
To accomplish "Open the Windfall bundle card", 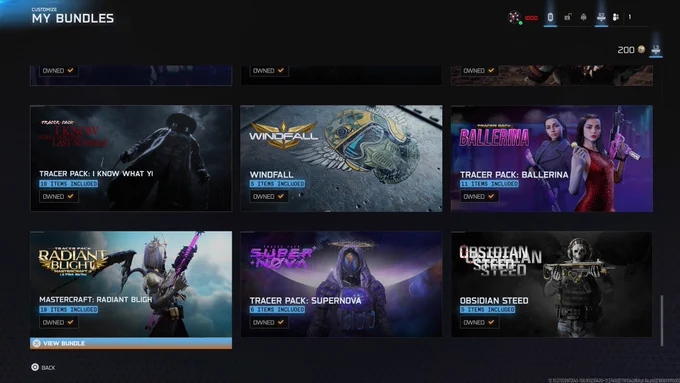I will click(x=341, y=158).
